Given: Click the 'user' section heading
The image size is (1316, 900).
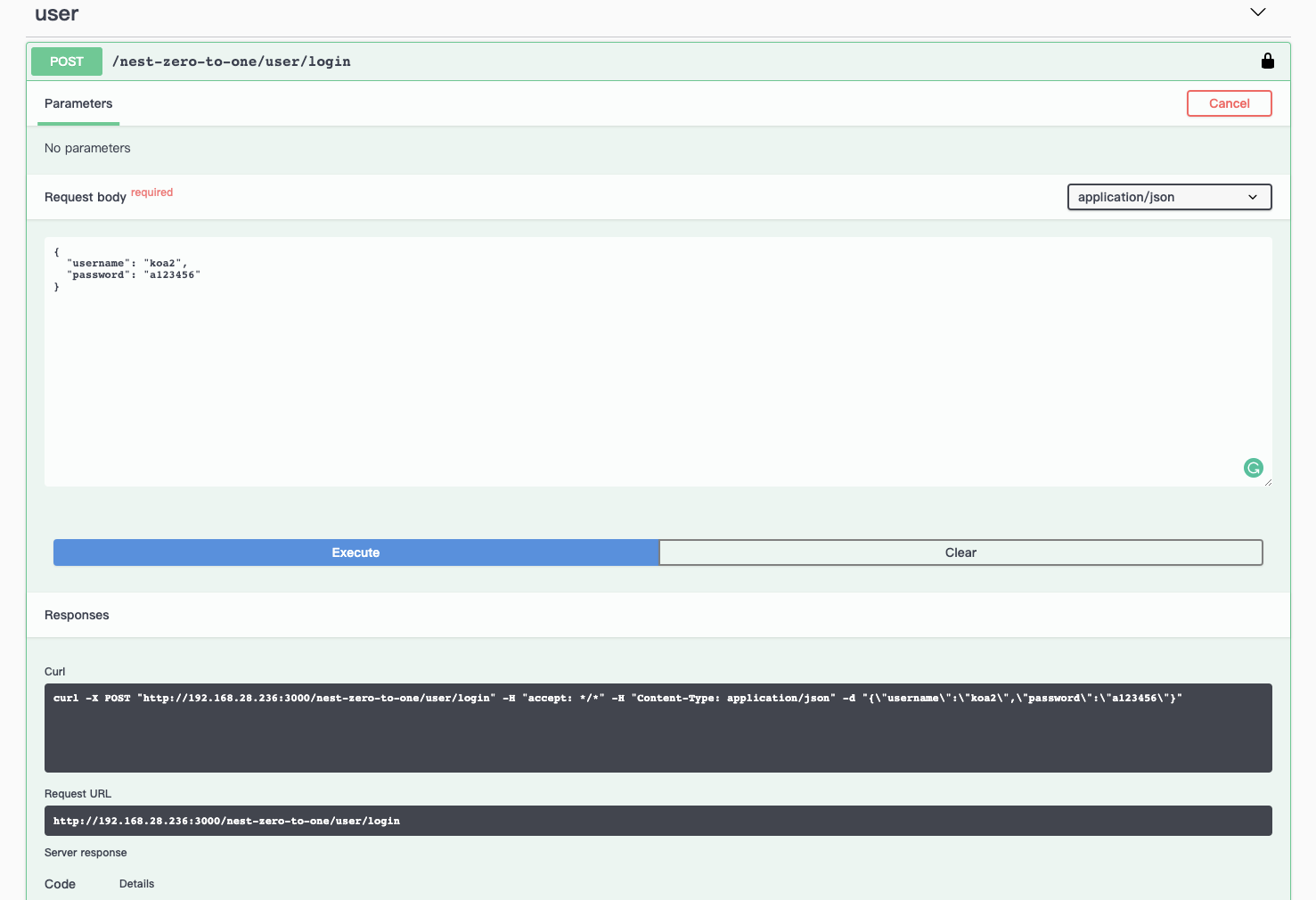Looking at the screenshot, I should pos(56,13).
